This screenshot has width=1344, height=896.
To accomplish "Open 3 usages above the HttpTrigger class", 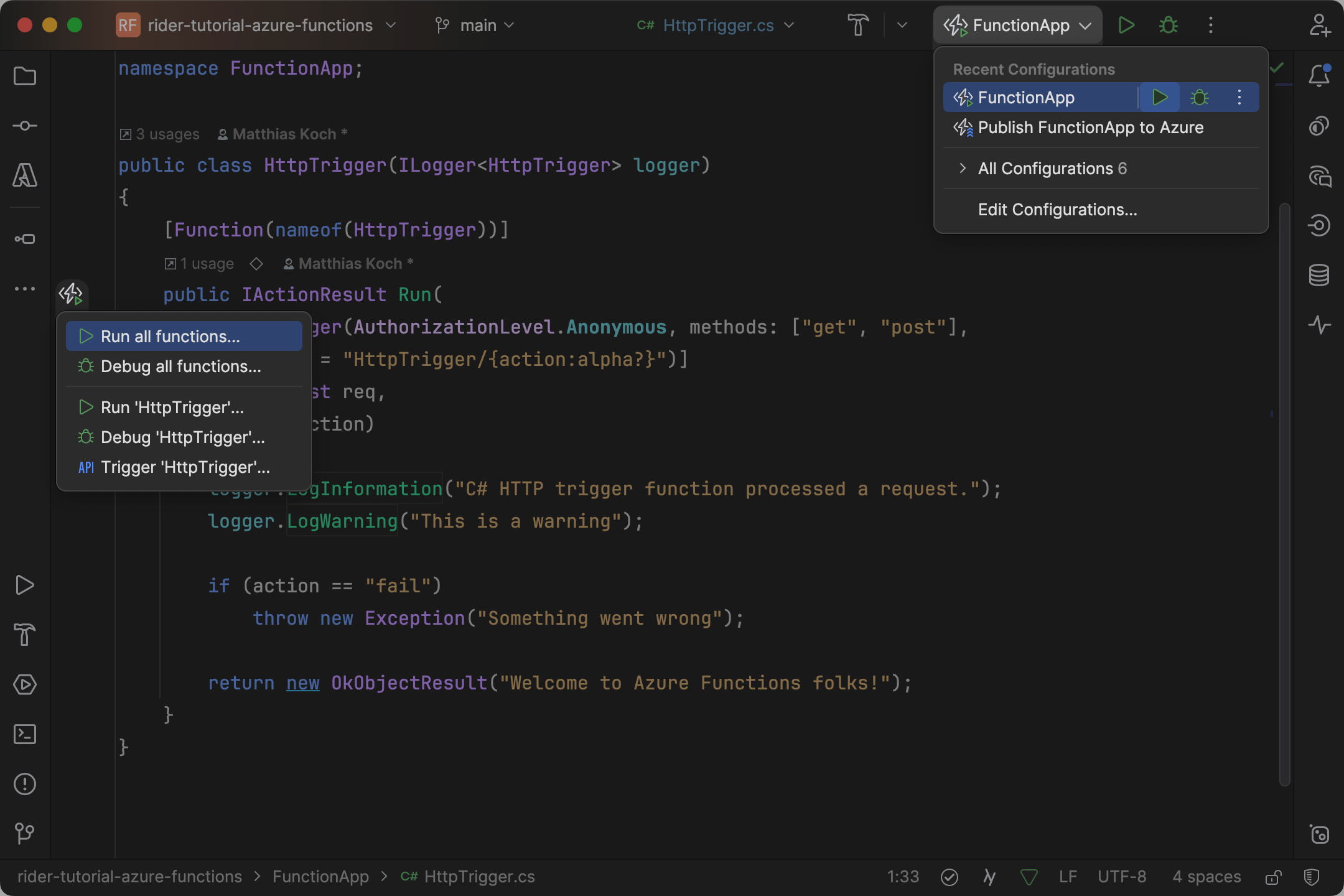I will pyautogui.click(x=160, y=134).
